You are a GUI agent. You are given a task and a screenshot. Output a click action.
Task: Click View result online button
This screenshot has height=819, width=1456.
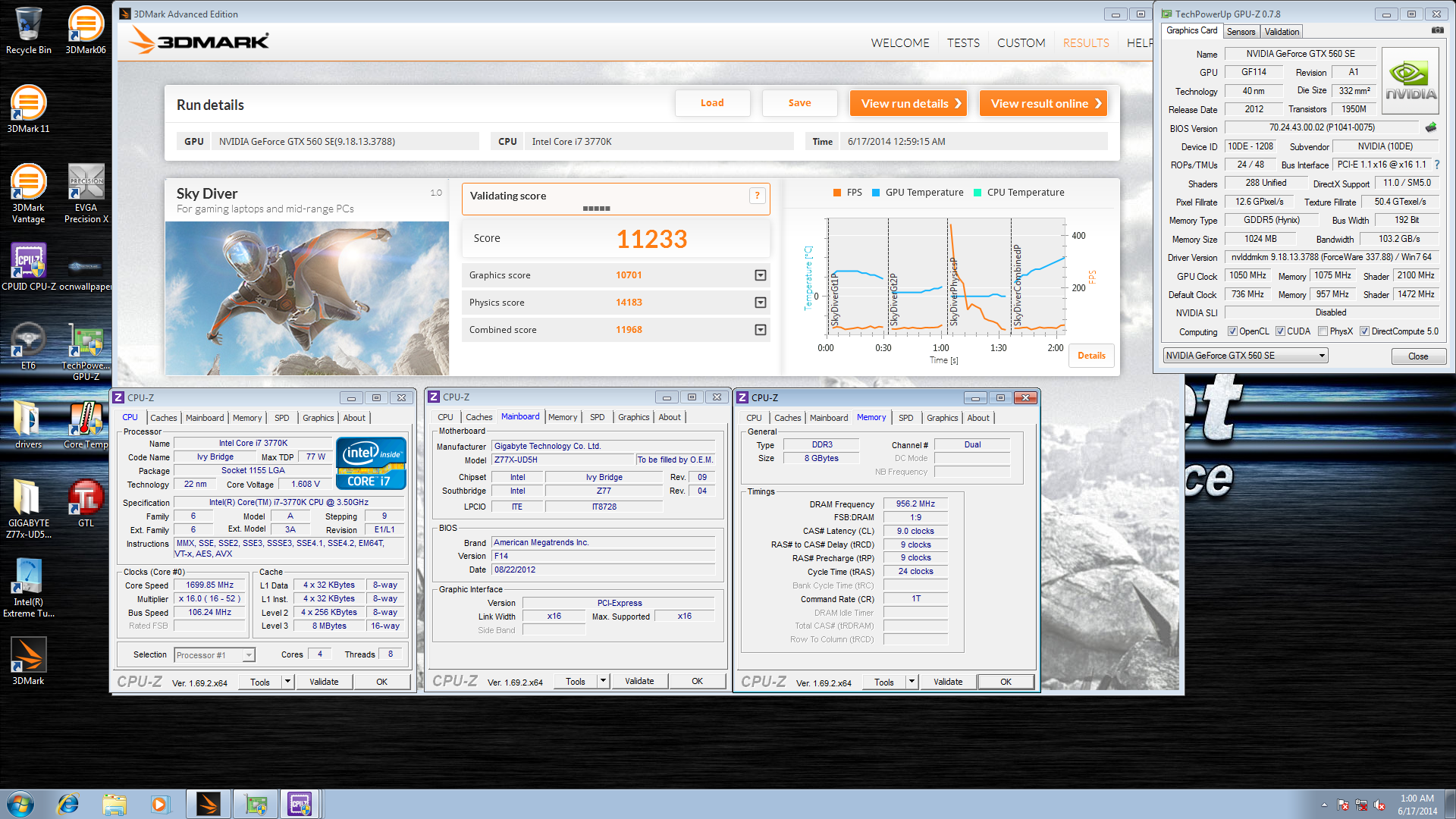(1043, 104)
